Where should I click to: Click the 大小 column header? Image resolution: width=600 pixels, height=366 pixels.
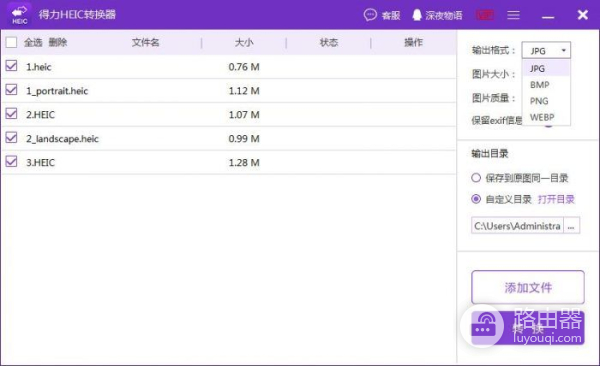coord(244,42)
